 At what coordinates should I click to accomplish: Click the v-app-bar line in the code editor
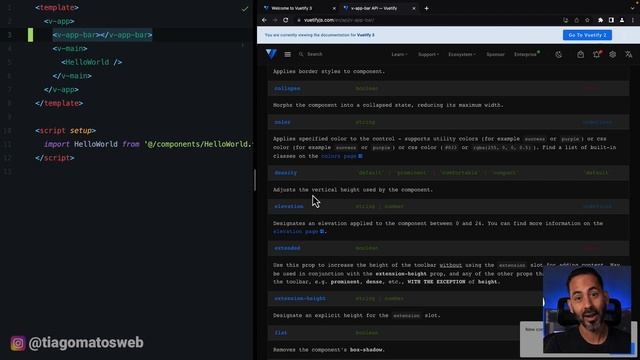pyautogui.click(x=102, y=35)
